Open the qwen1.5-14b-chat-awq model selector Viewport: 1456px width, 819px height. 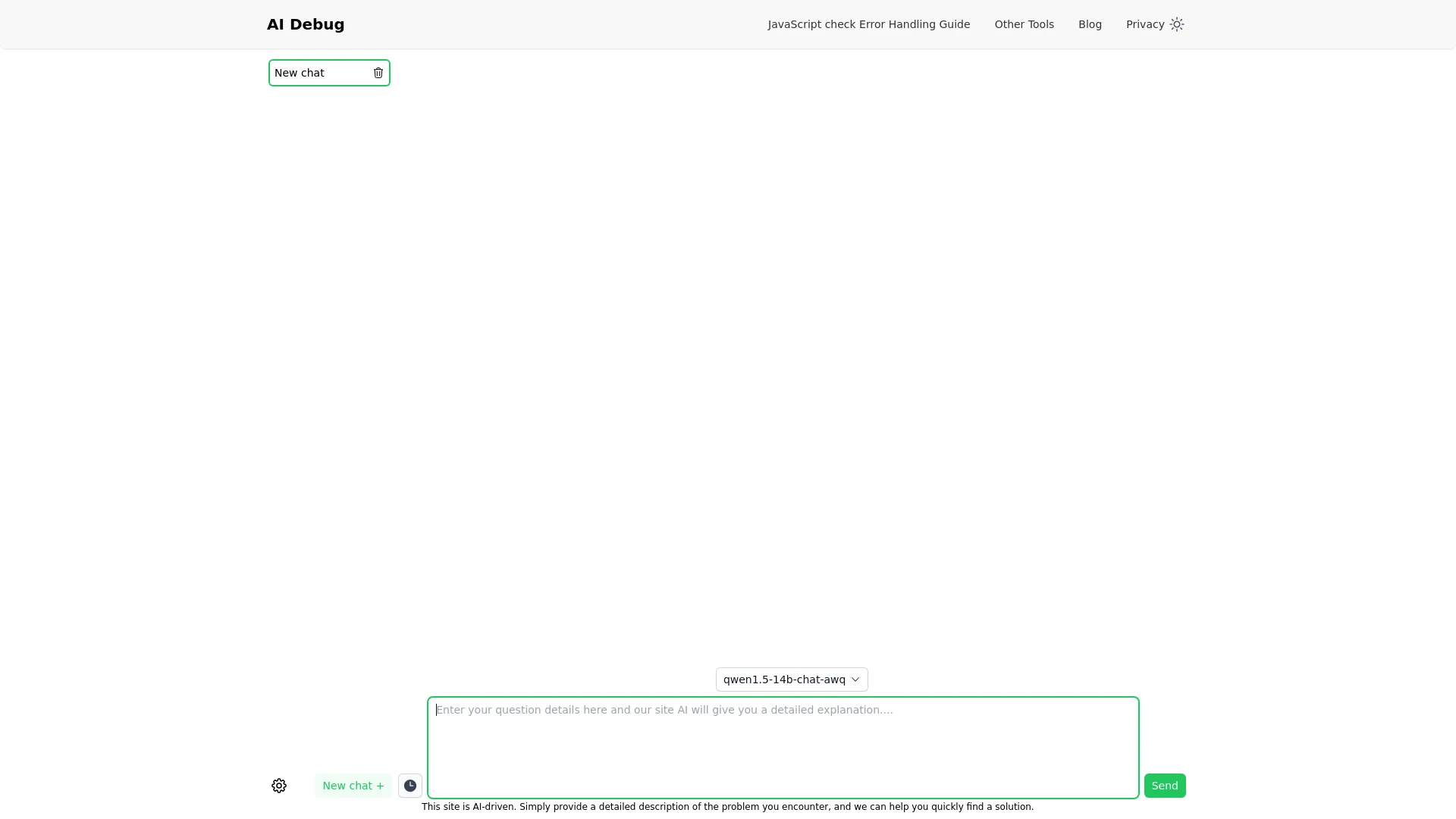(791, 679)
